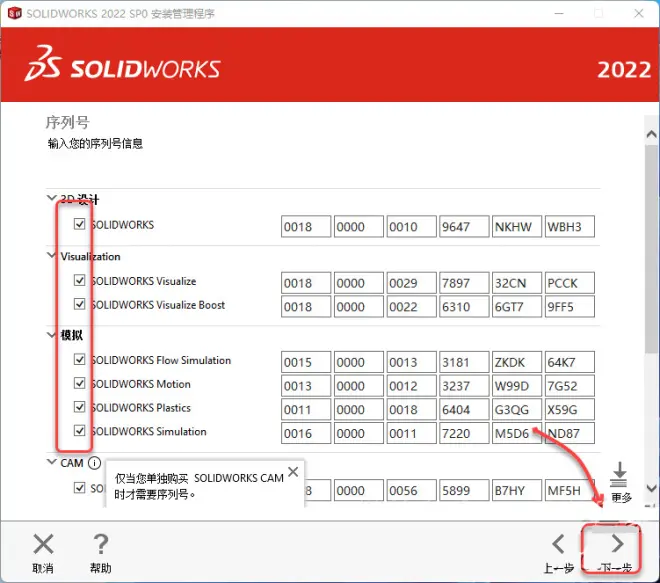This screenshot has width=660, height=583.
Task: Click Visualize serial field 32CN
Action: (x=517, y=283)
